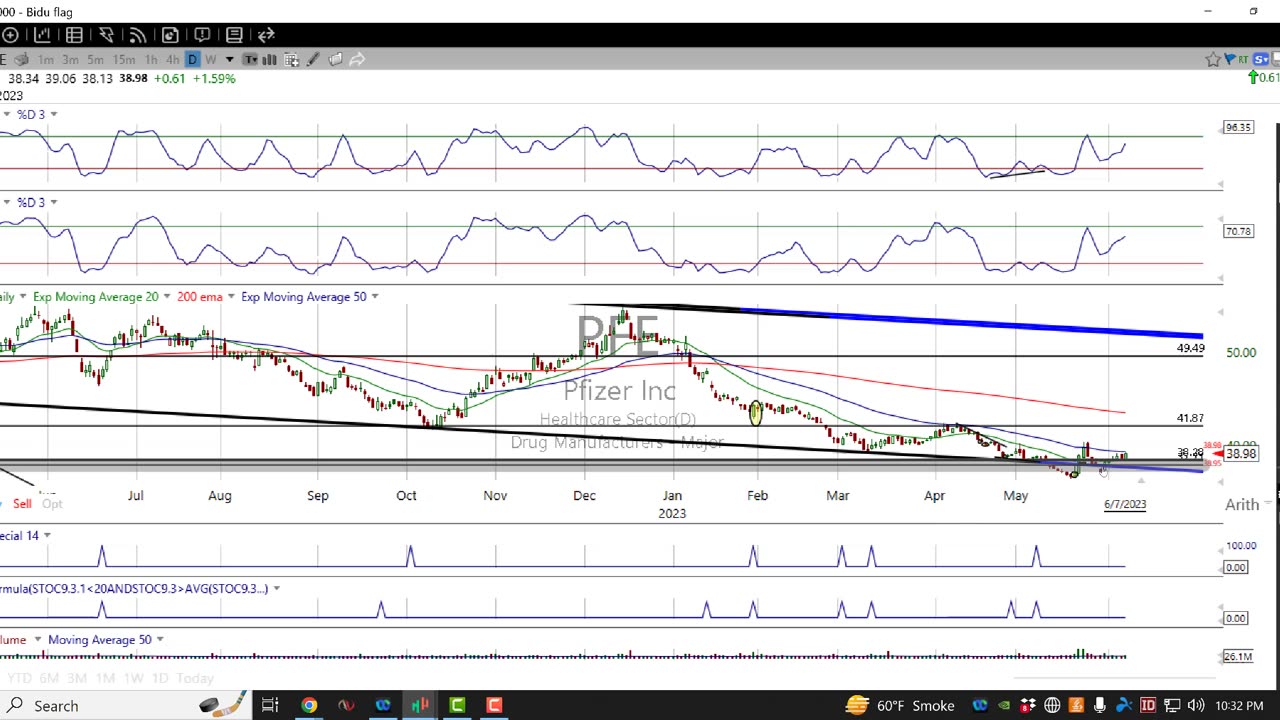Open the Exp Moving Average 20 dropdown
Viewport: 1280px width, 720px height.
[x=166, y=297]
